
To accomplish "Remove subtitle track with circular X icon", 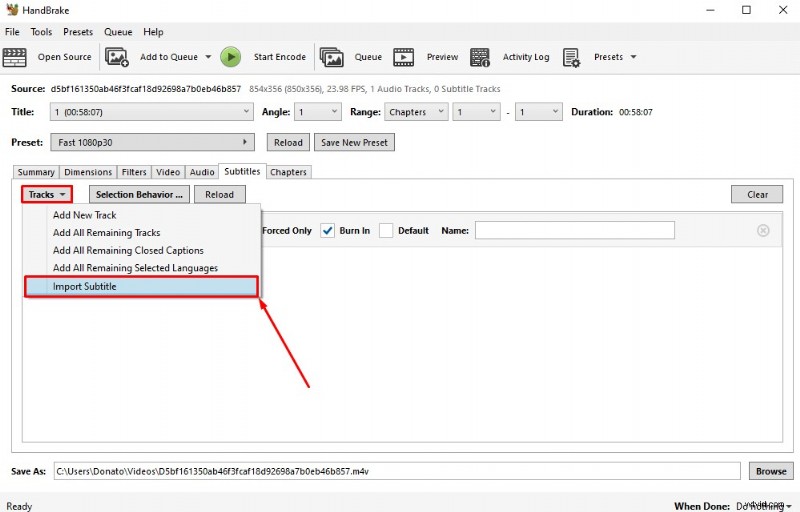I will coord(763,231).
